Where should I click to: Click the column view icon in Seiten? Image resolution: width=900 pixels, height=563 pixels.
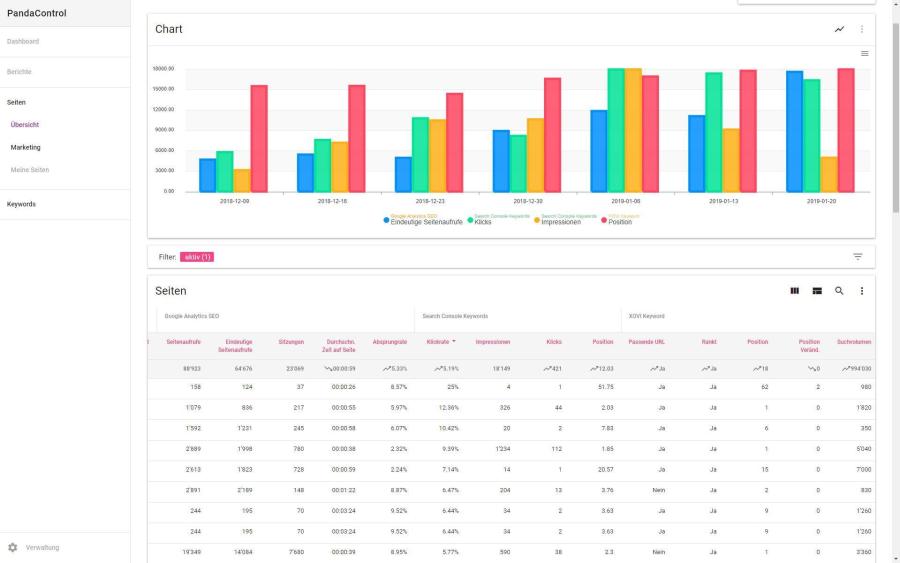[x=795, y=291]
